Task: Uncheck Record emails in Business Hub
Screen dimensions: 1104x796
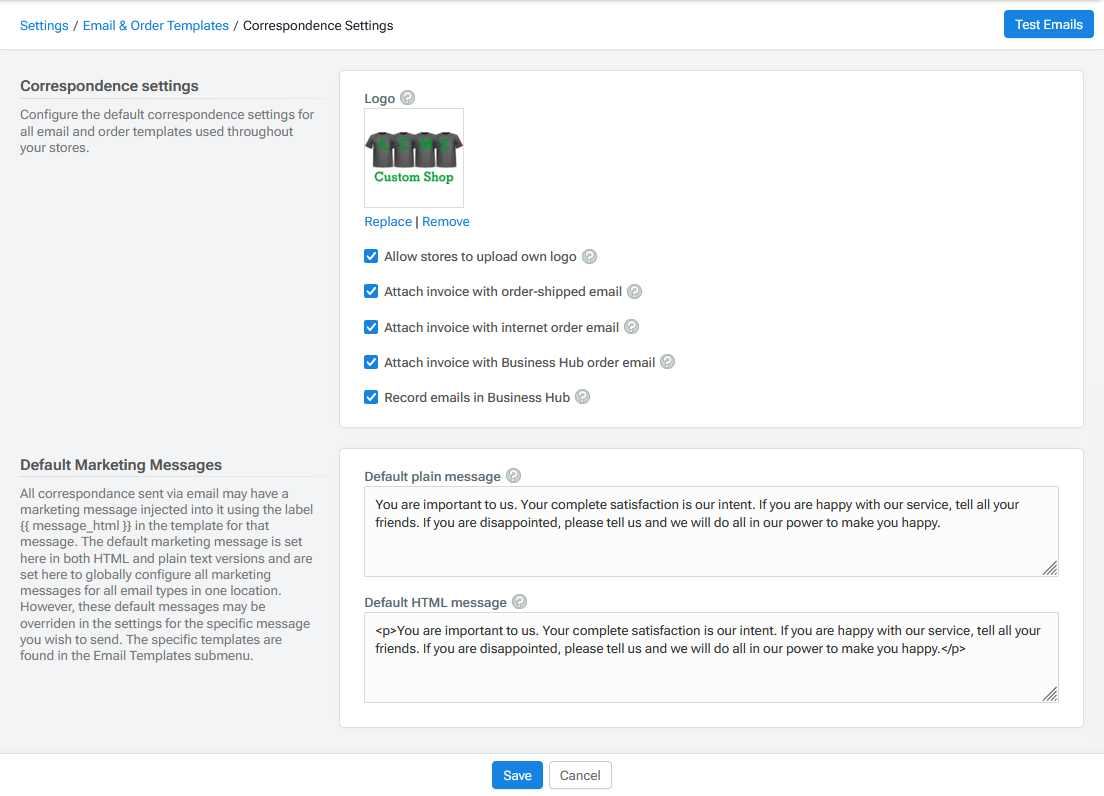Action: coord(371,397)
